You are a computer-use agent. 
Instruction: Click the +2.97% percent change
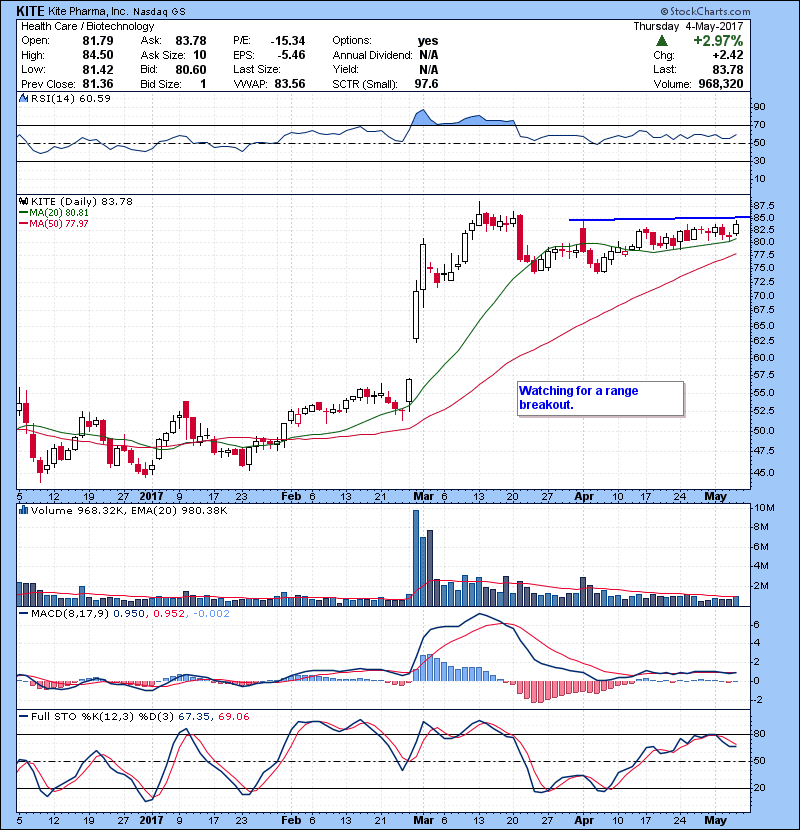click(718, 41)
